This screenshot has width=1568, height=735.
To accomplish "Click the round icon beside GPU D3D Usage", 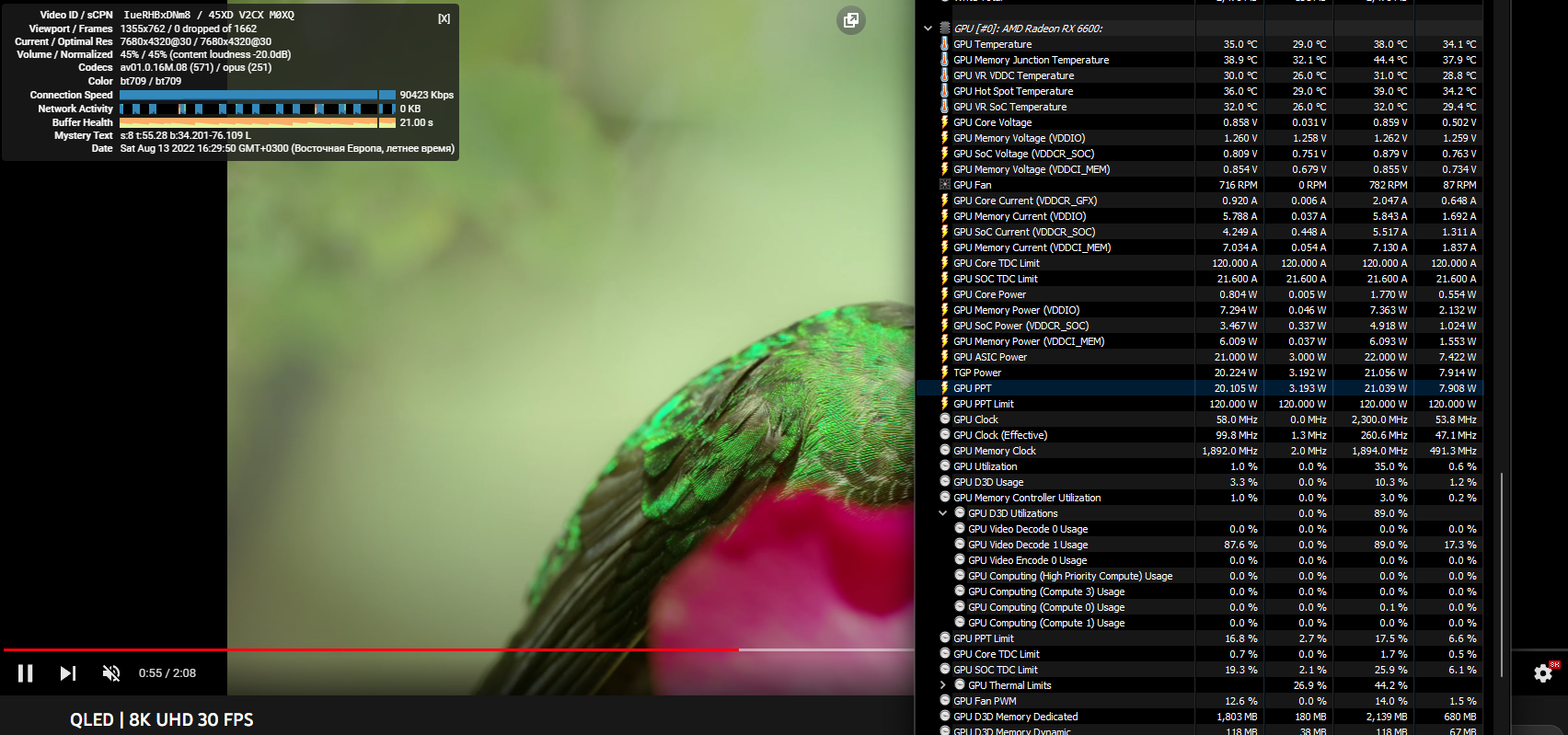I will (944, 482).
